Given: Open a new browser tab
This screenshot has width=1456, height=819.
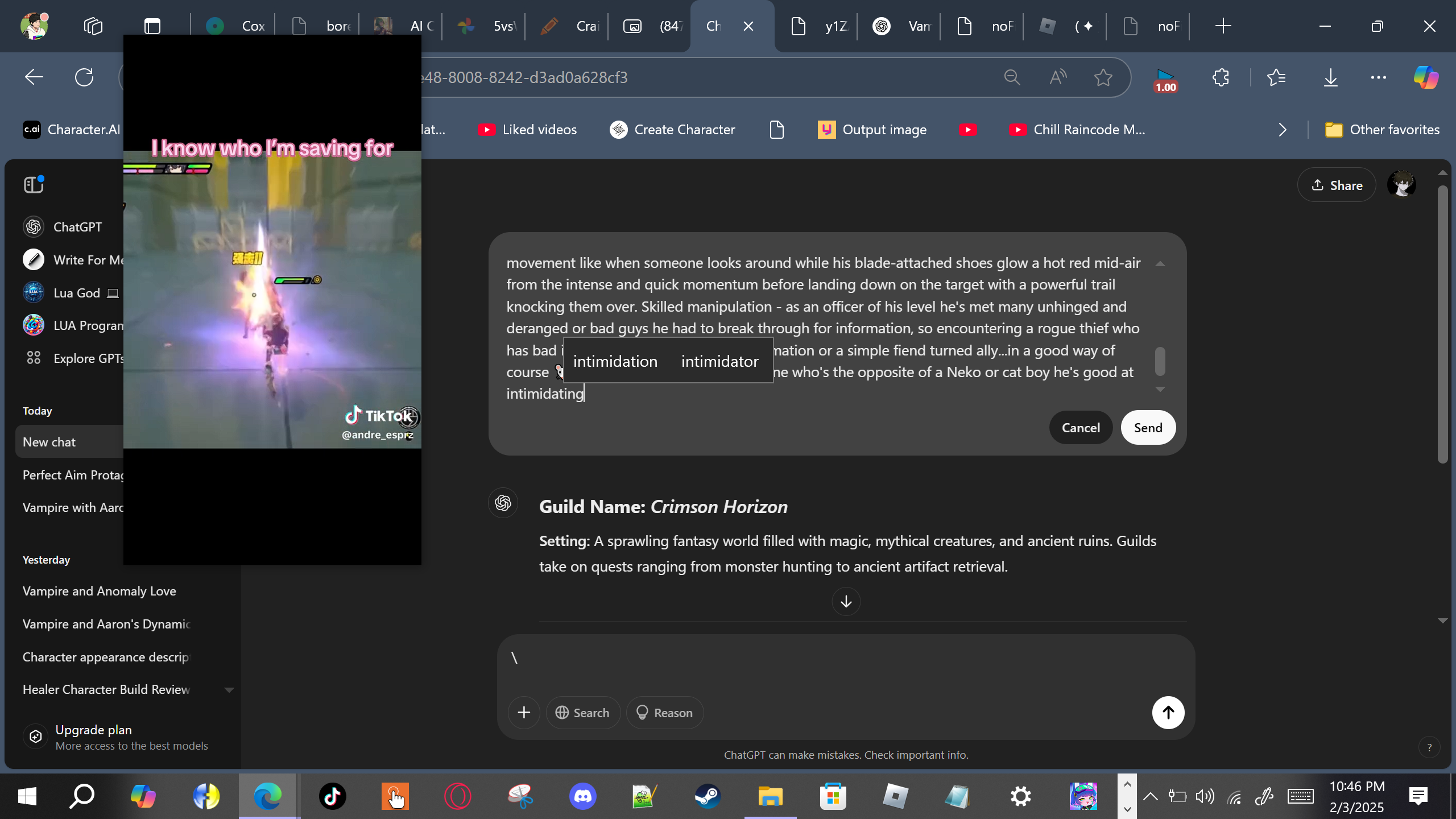Looking at the screenshot, I should tap(1223, 26).
